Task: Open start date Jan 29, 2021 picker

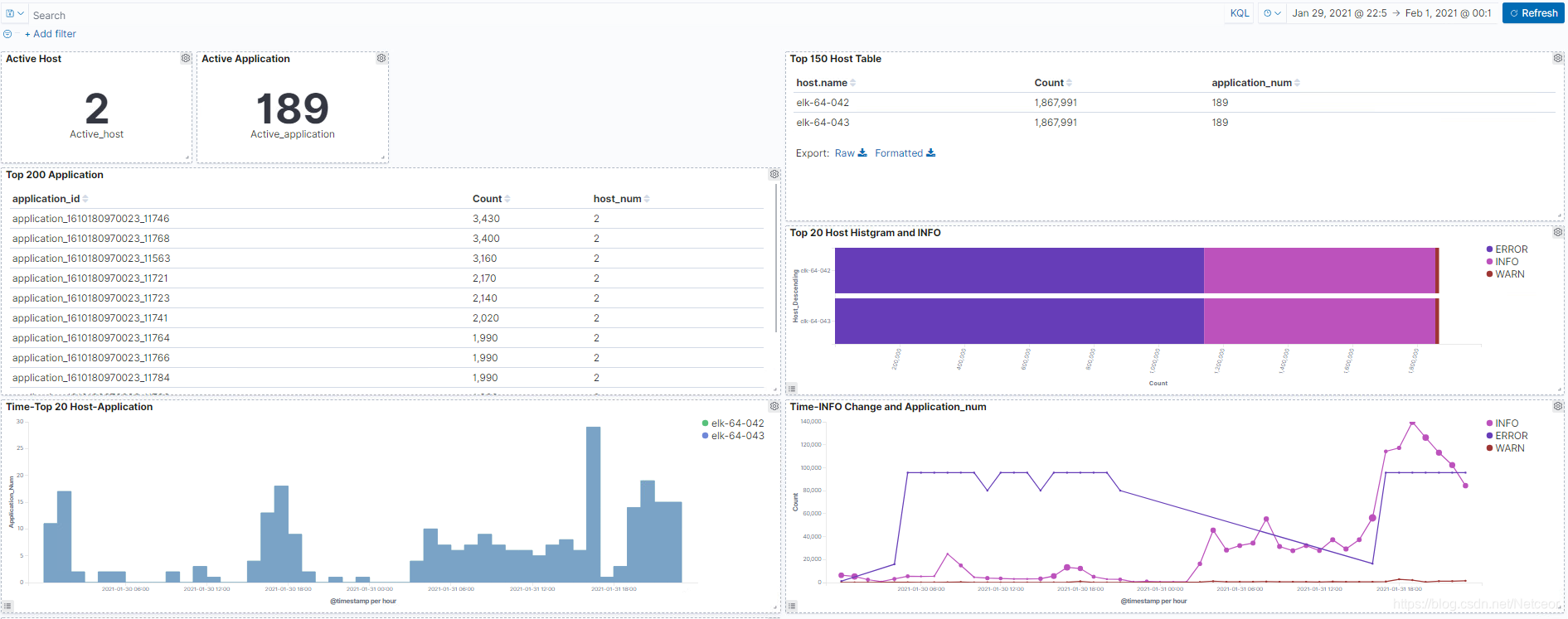Action: coord(1339,13)
